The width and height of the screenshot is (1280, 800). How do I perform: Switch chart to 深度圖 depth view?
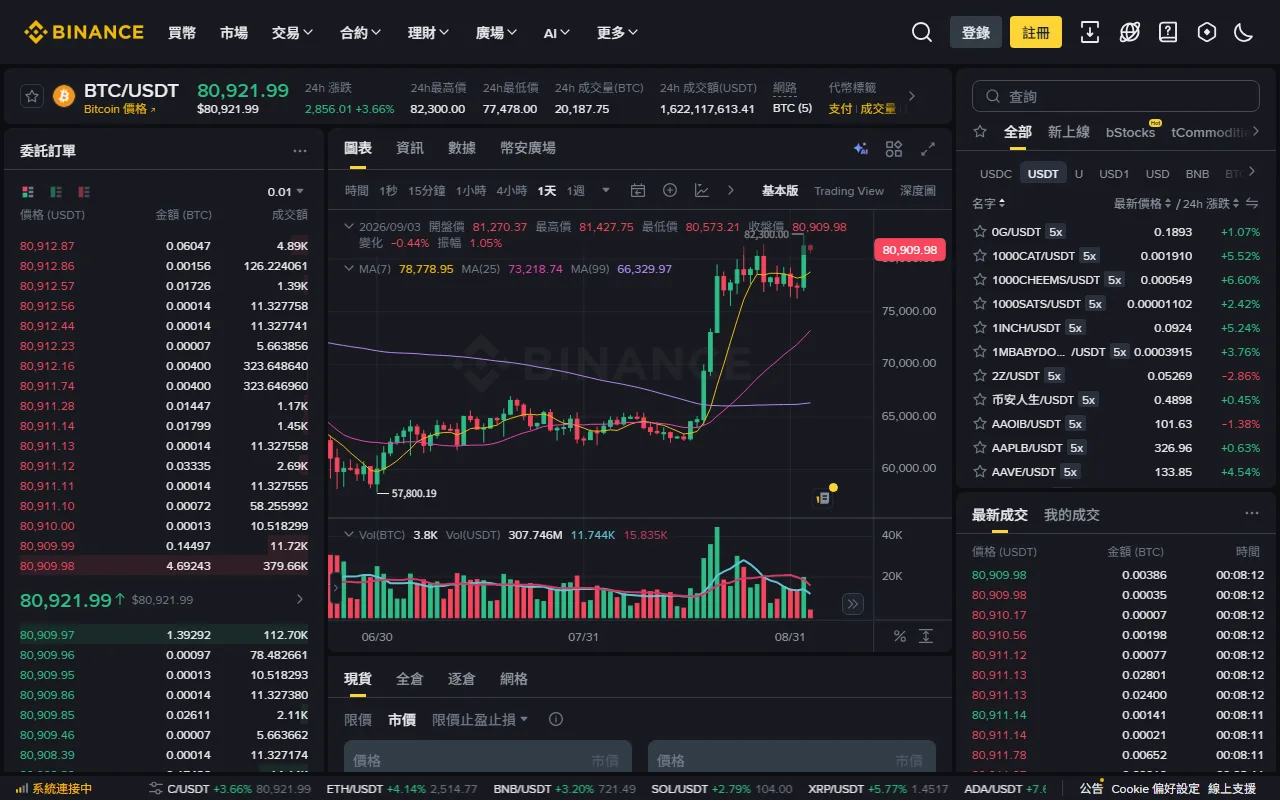918,190
